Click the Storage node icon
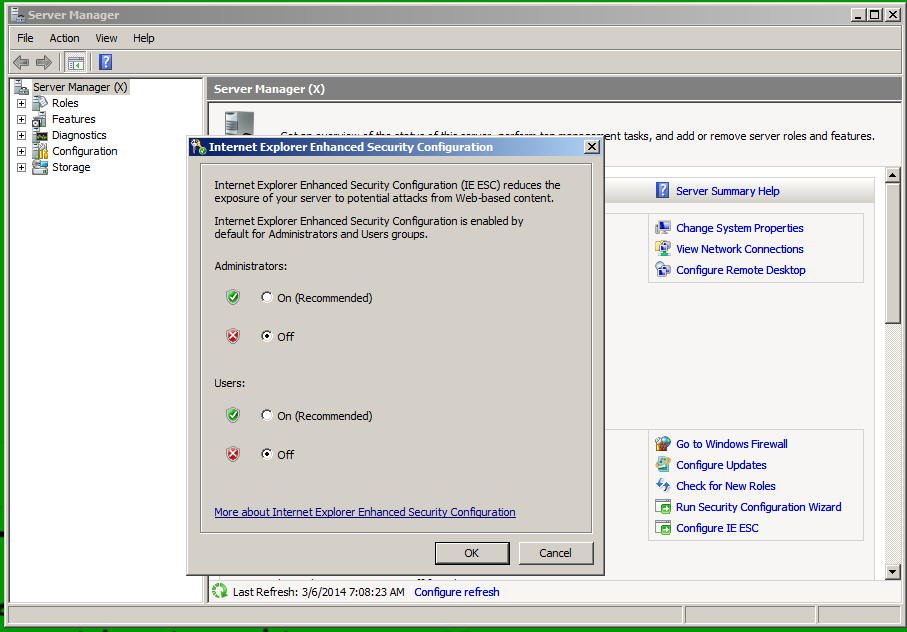 tap(40, 167)
